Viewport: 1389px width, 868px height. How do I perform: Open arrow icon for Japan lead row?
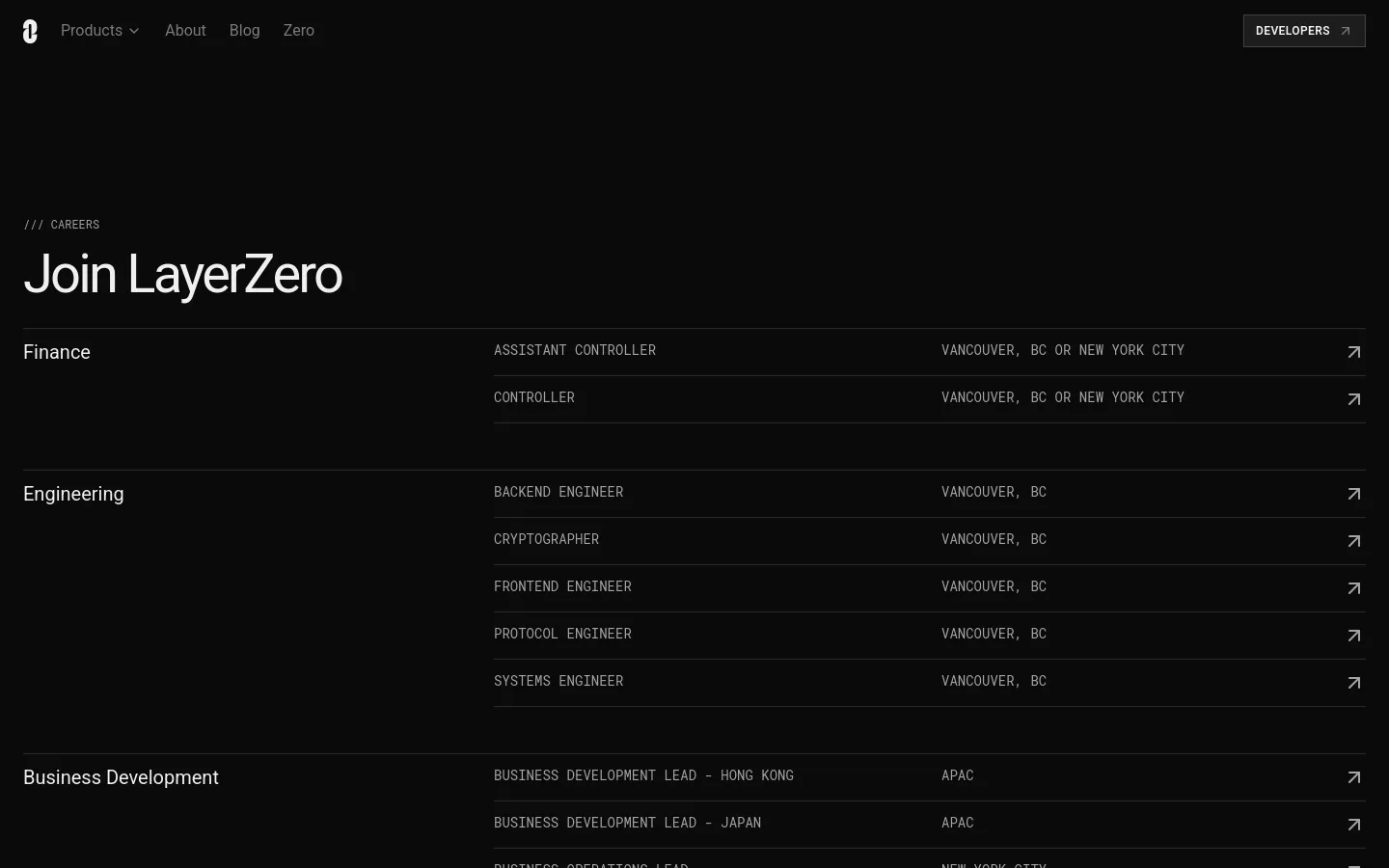pyautogui.click(x=1354, y=825)
